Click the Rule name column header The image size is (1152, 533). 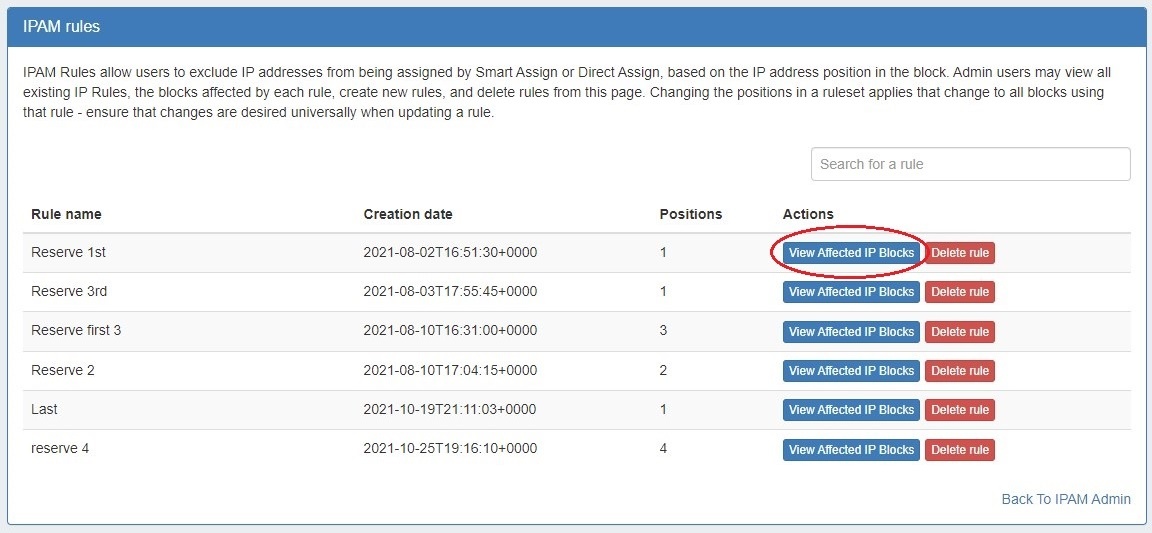66,214
